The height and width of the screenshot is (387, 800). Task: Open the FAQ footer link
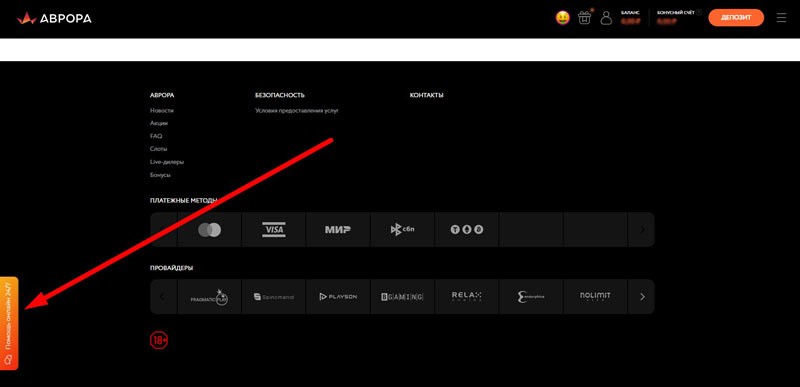coord(156,136)
